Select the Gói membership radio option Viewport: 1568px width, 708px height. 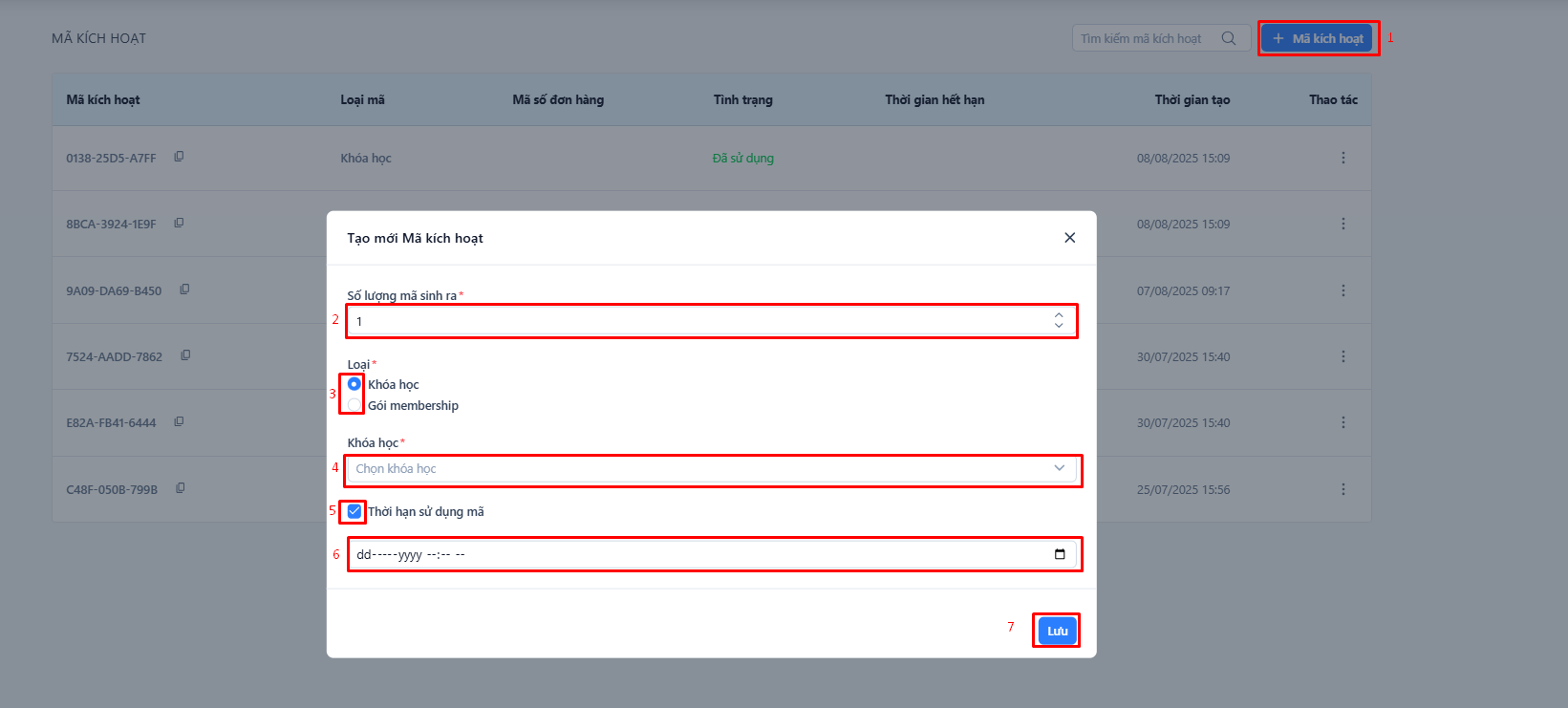(354, 405)
